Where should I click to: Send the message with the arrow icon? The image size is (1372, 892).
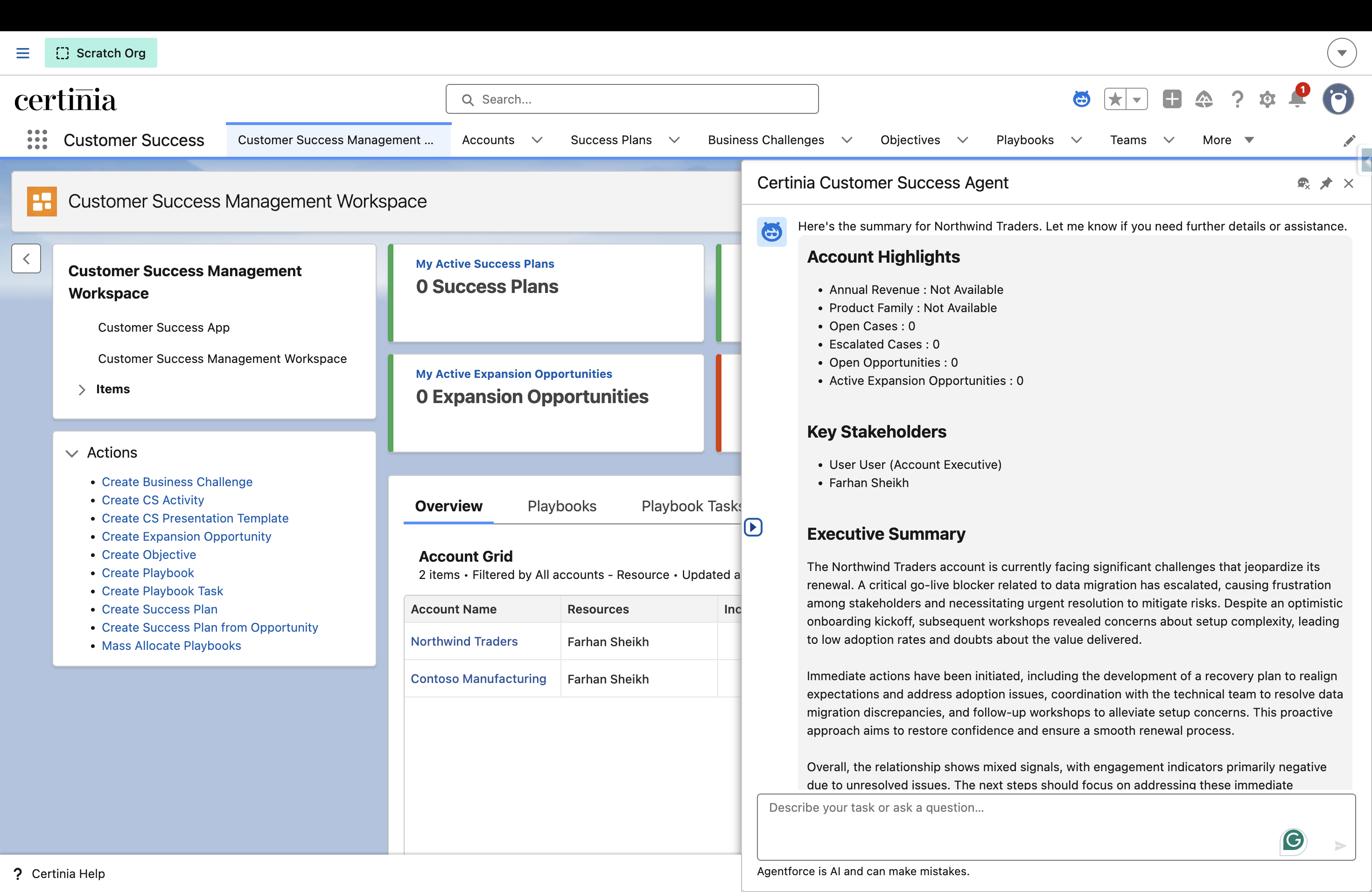pyautogui.click(x=1340, y=845)
